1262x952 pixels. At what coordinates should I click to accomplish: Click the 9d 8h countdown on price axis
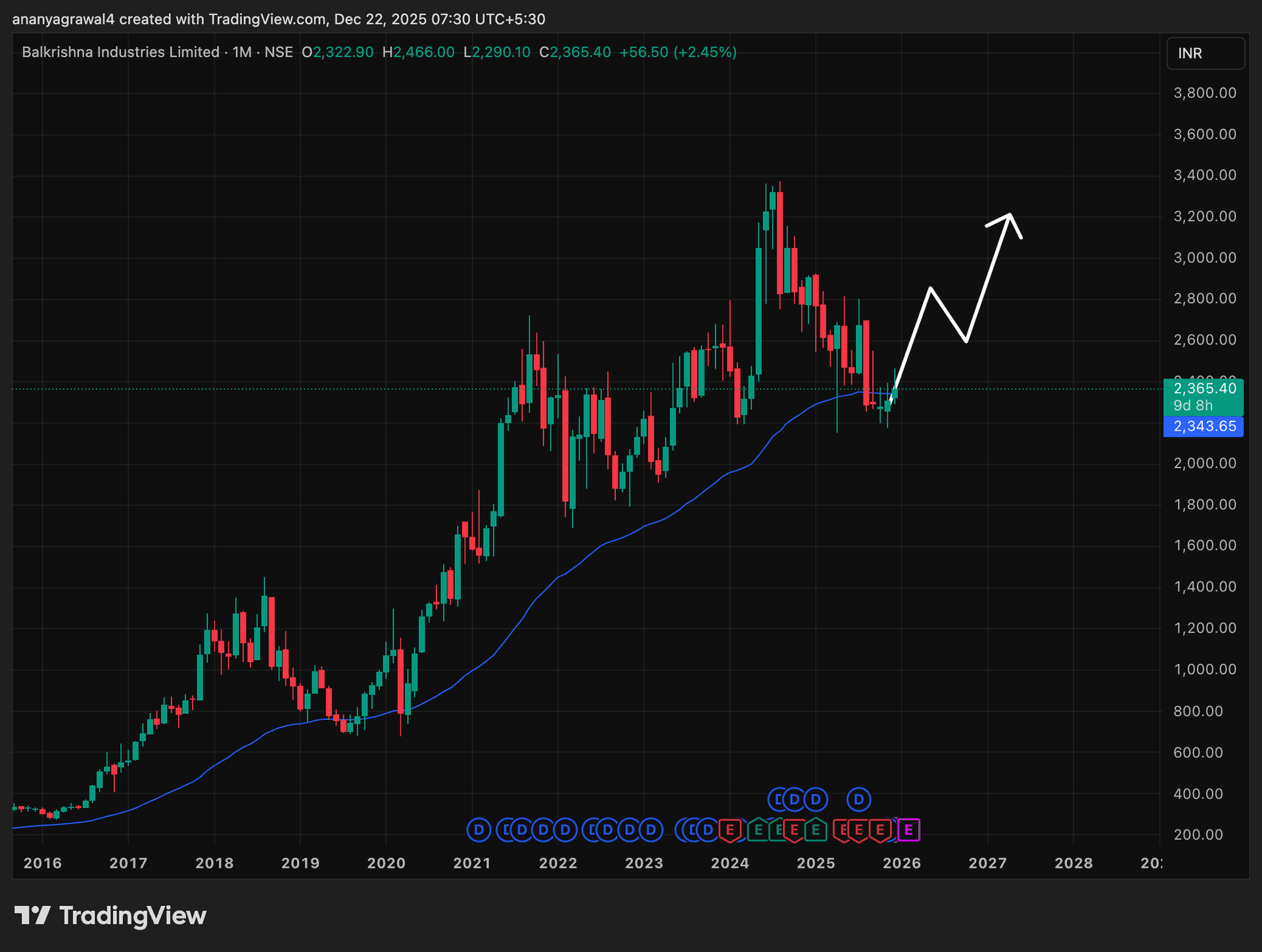1193,405
